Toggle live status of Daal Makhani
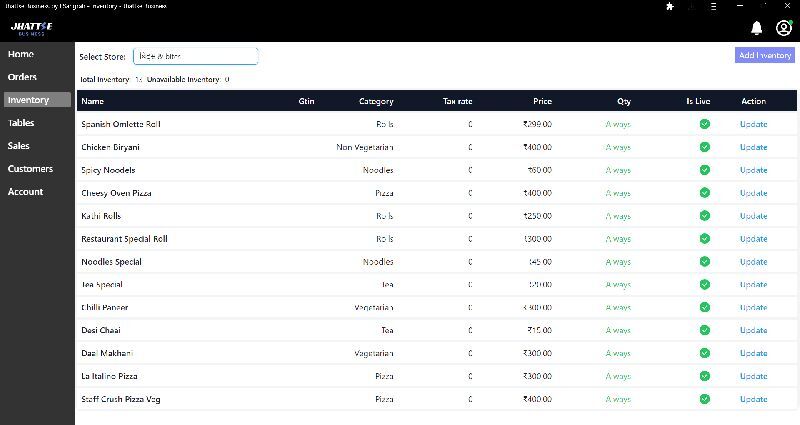 click(705, 353)
